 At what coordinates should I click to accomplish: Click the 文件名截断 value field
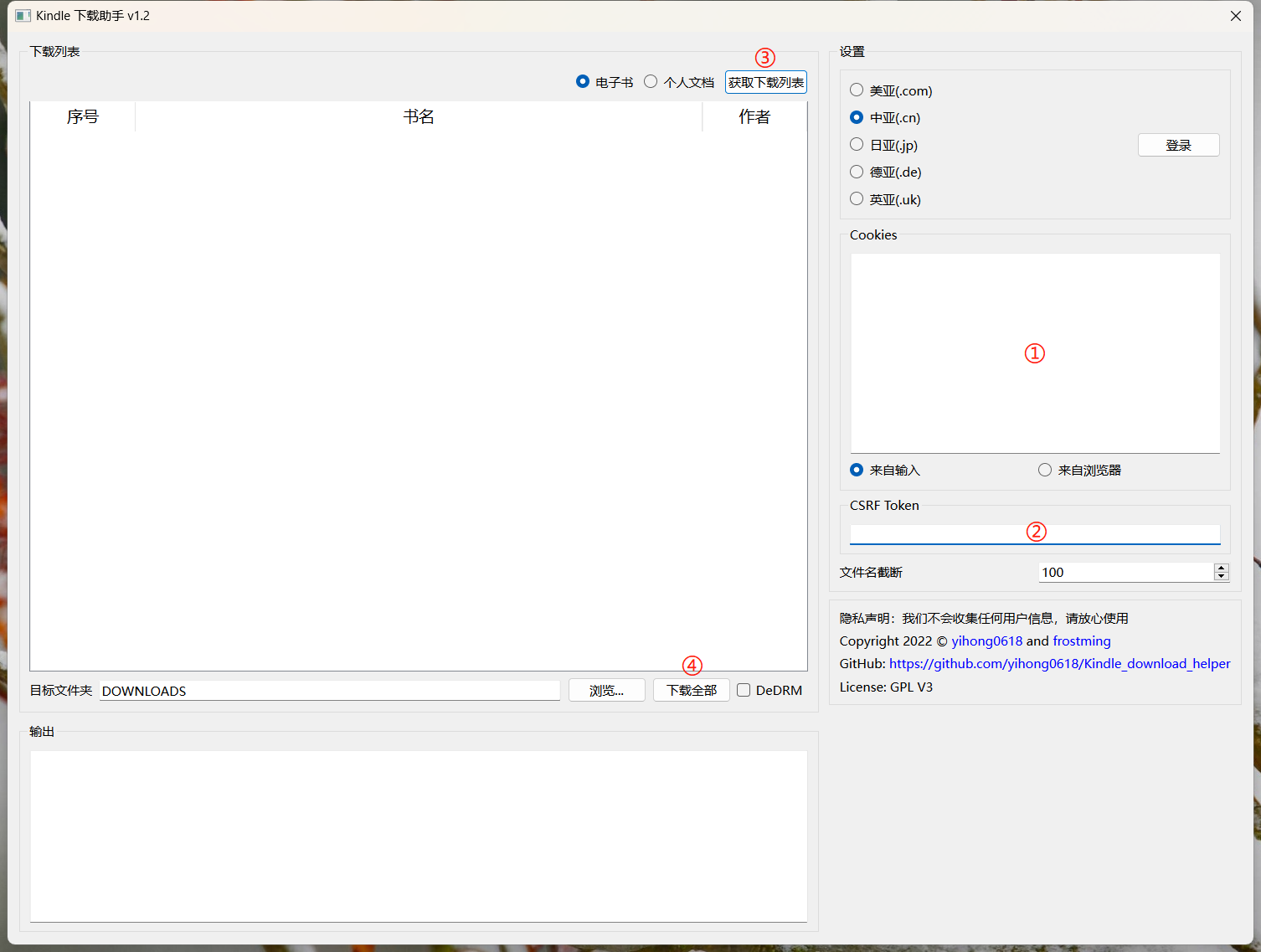coord(1126,572)
